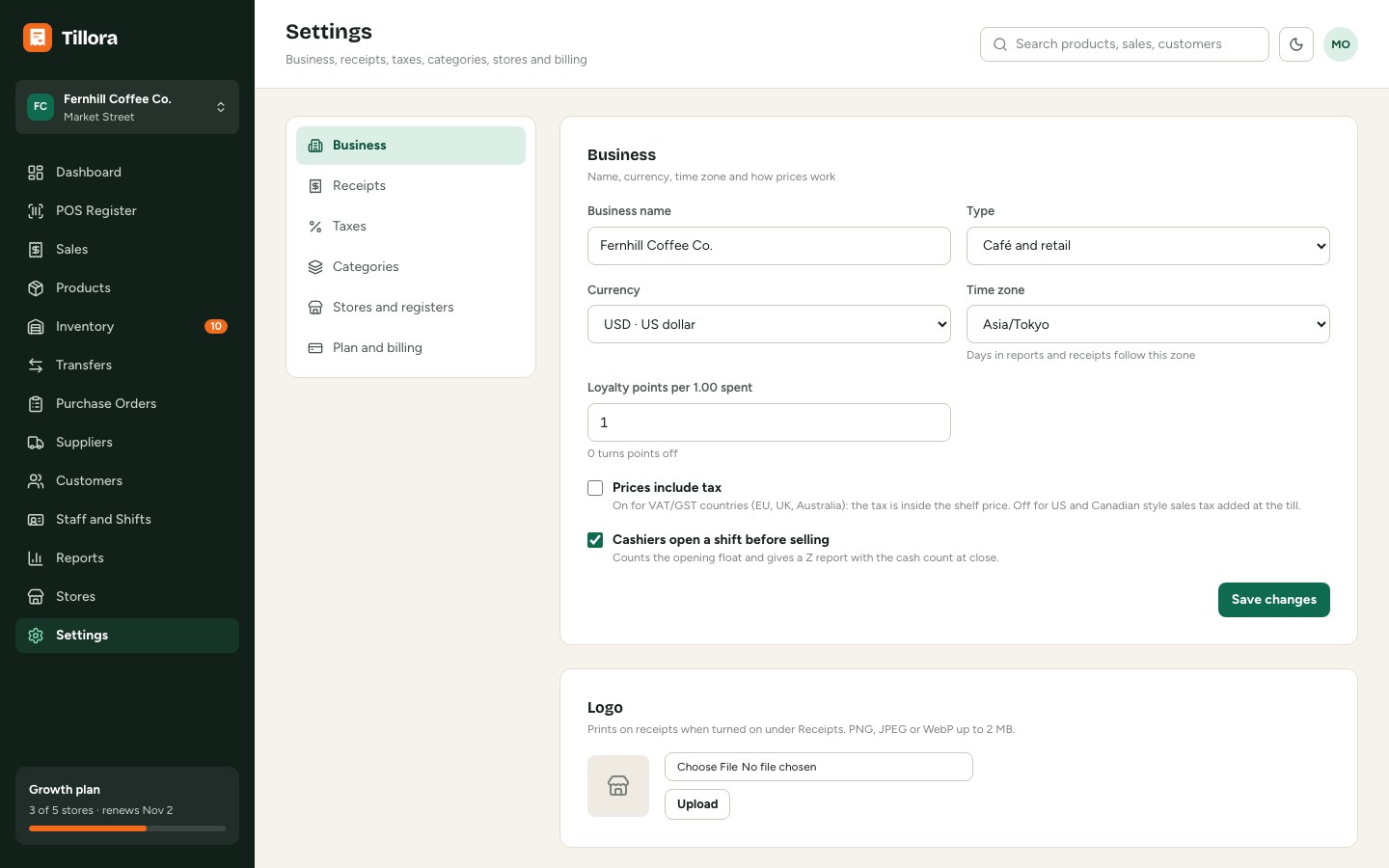Click the Growth plan stores progress bar
The height and width of the screenshot is (868, 1389).
tap(127, 828)
